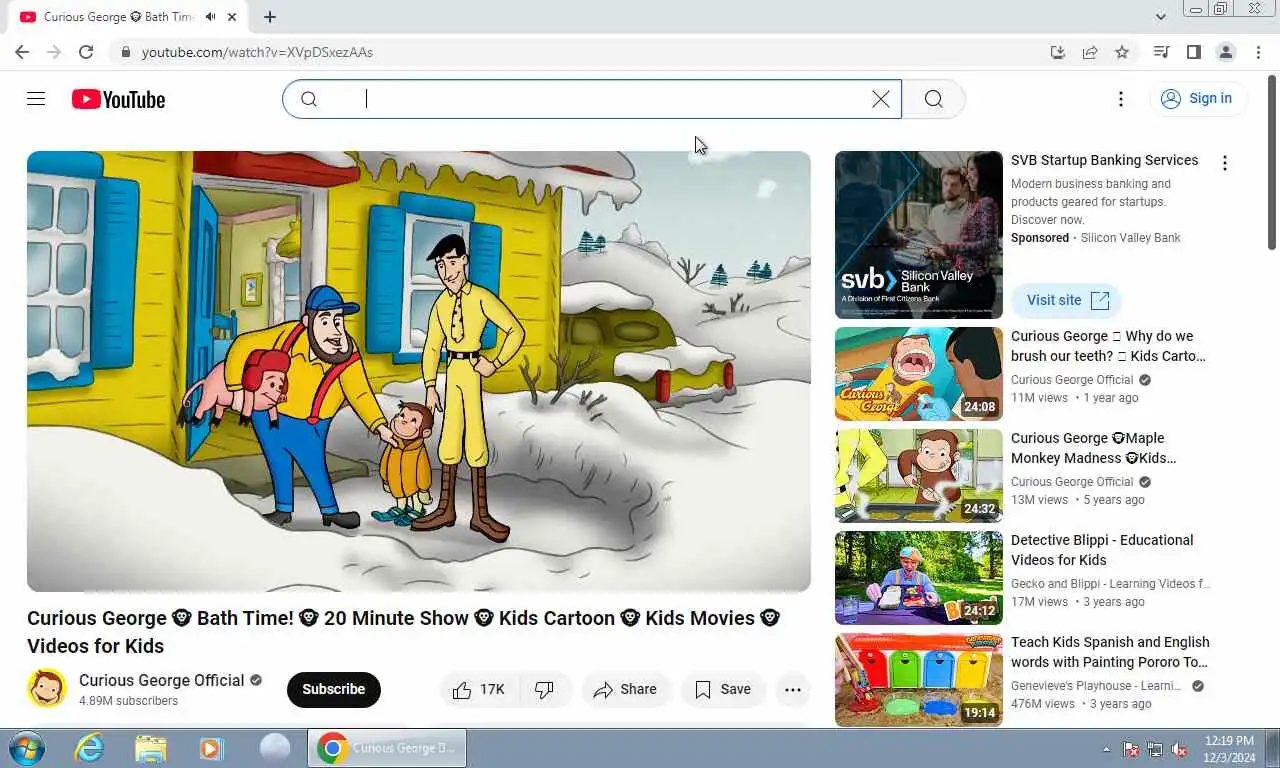Open the SVB Startup Banking ad thumbnail

(919, 235)
